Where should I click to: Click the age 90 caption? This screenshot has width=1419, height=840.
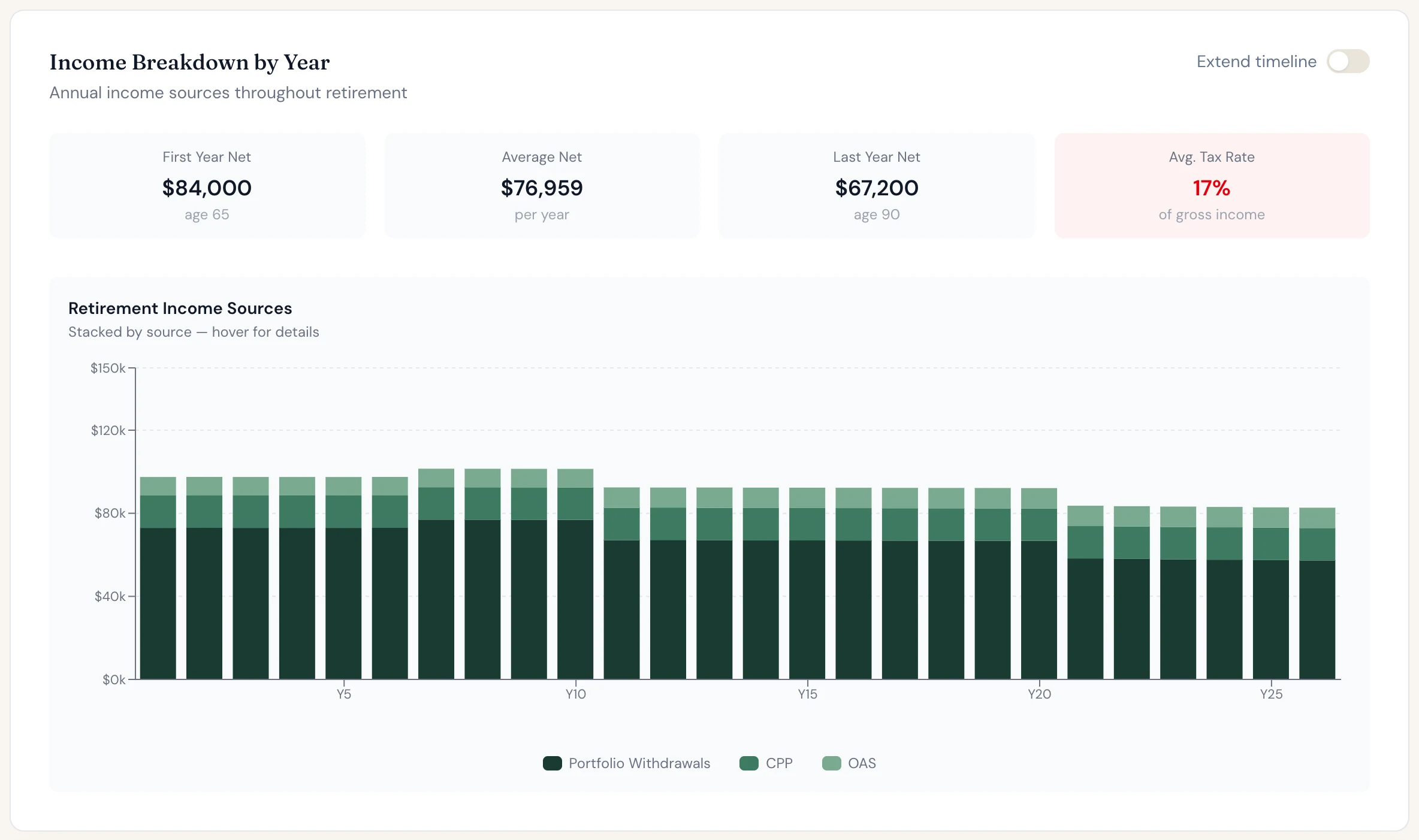(877, 214)
